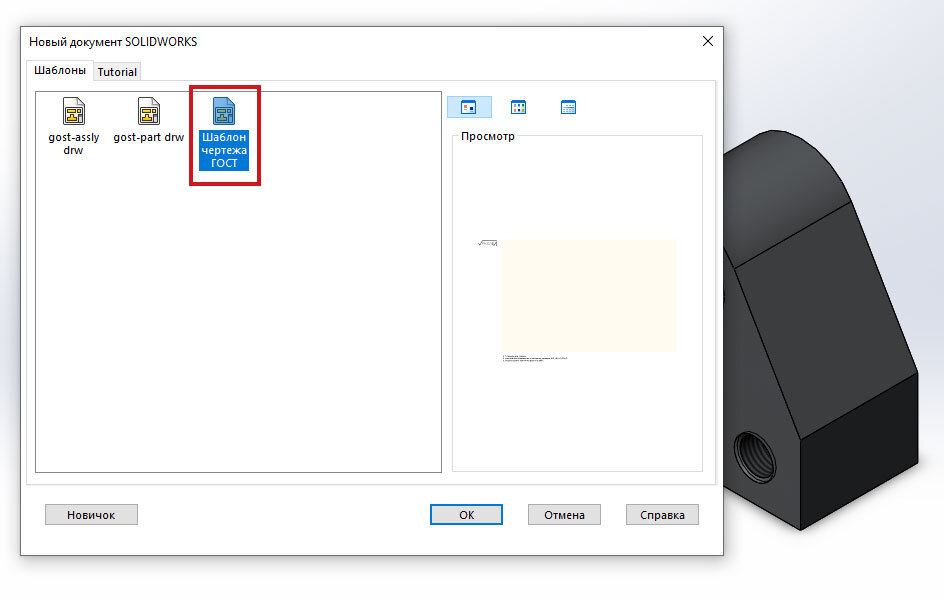Open the Шаблоны tab
The height and width of the screenshot is (602, 944).
pos(60,70)
